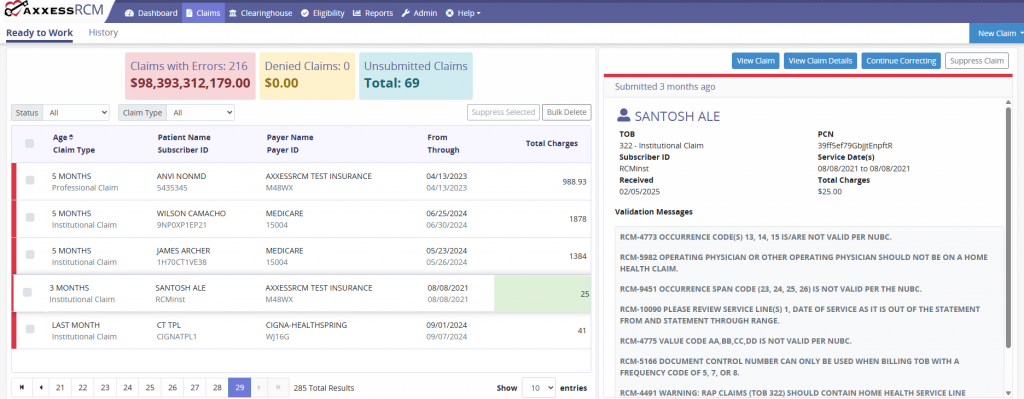The height and width of the screenshot is (399, 1024).
Task: Open the Status filter dropdown
Action: click(x=76, y=113)
